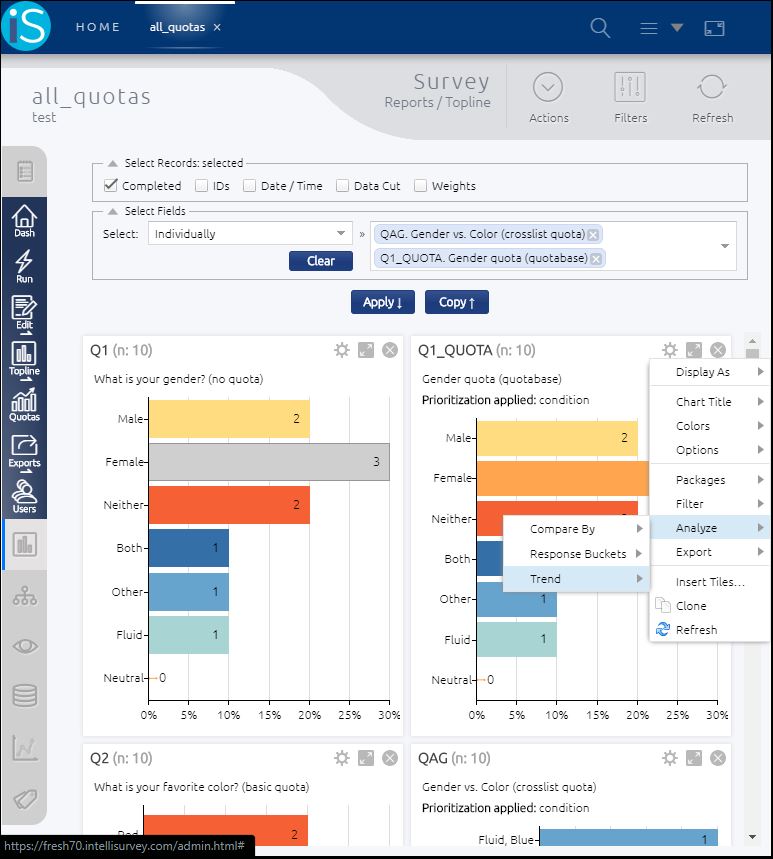
Task: Click the gear icon on Q1 tile
Action: (x=342, y=350)
